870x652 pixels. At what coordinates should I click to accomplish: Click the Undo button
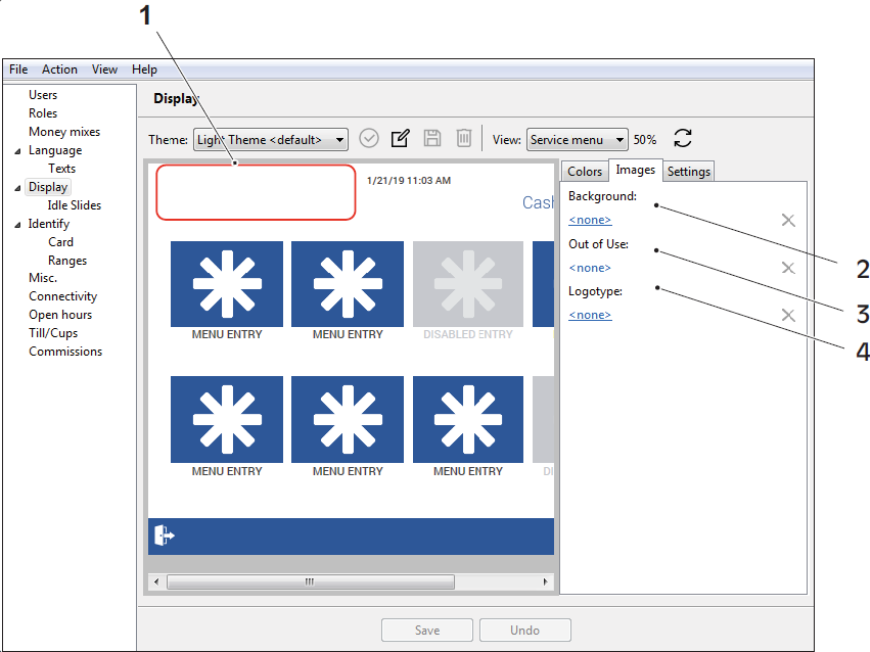click(525, 629)
